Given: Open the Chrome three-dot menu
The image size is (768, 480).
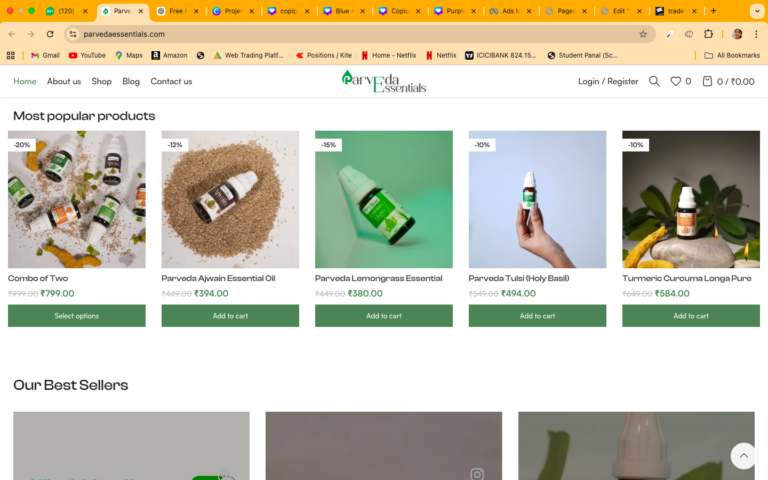Looking at the screenshot, I should point(757,33).
